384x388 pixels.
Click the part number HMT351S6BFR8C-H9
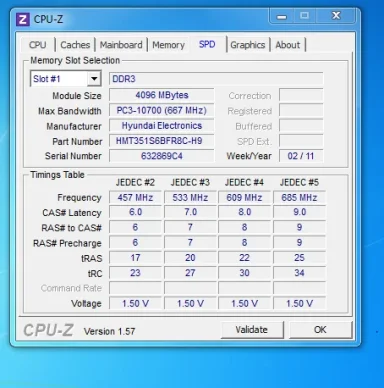point(162,141)
